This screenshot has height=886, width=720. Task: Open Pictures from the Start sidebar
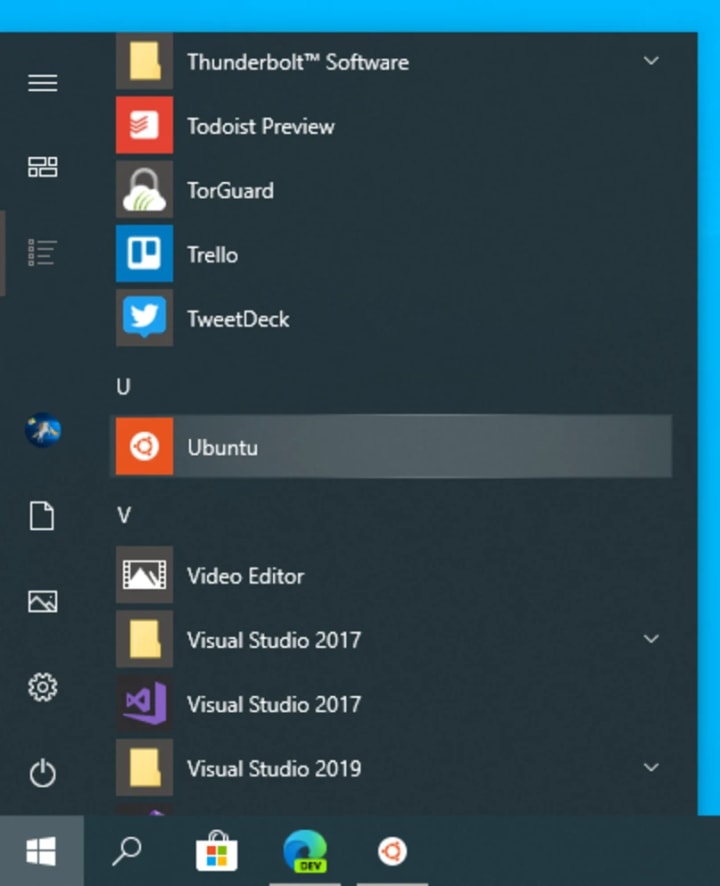pyautogui.click(x=42, y=601)
